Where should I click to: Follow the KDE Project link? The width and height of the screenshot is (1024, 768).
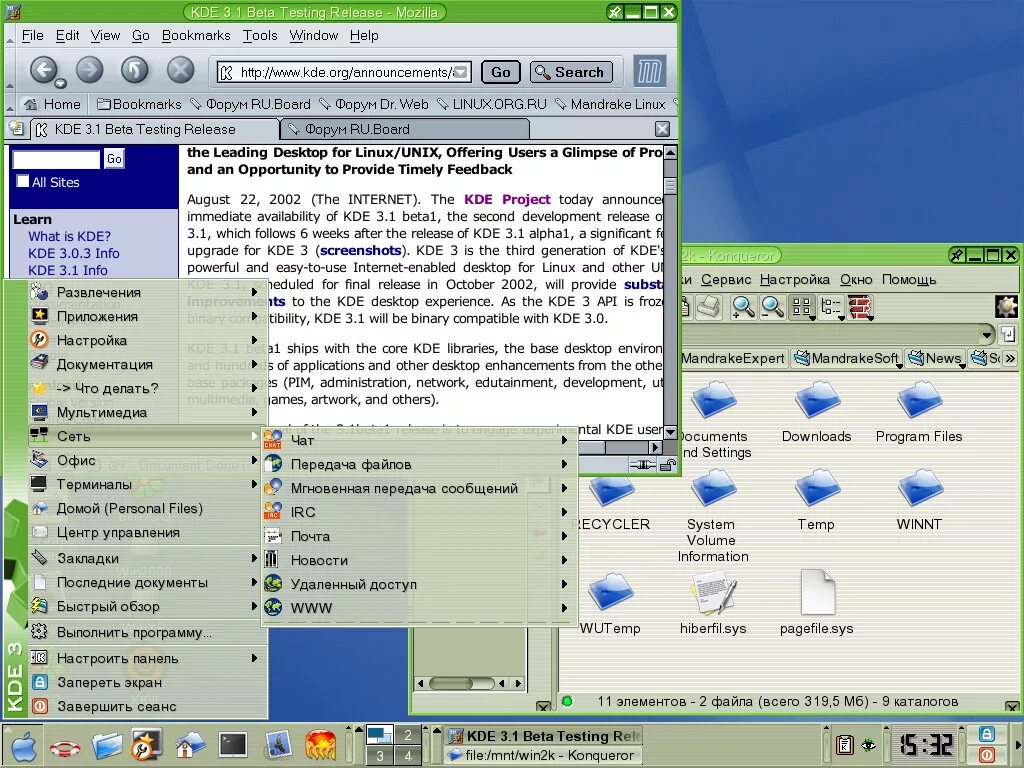pos(507,199)
